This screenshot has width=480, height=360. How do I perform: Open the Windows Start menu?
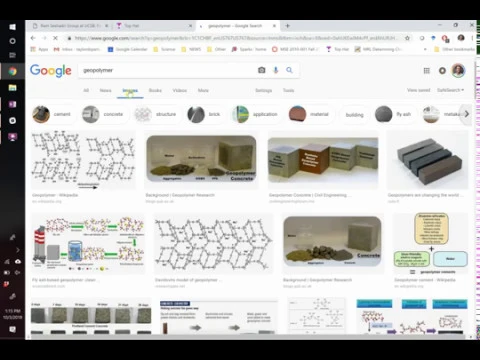tap(12, 27)
